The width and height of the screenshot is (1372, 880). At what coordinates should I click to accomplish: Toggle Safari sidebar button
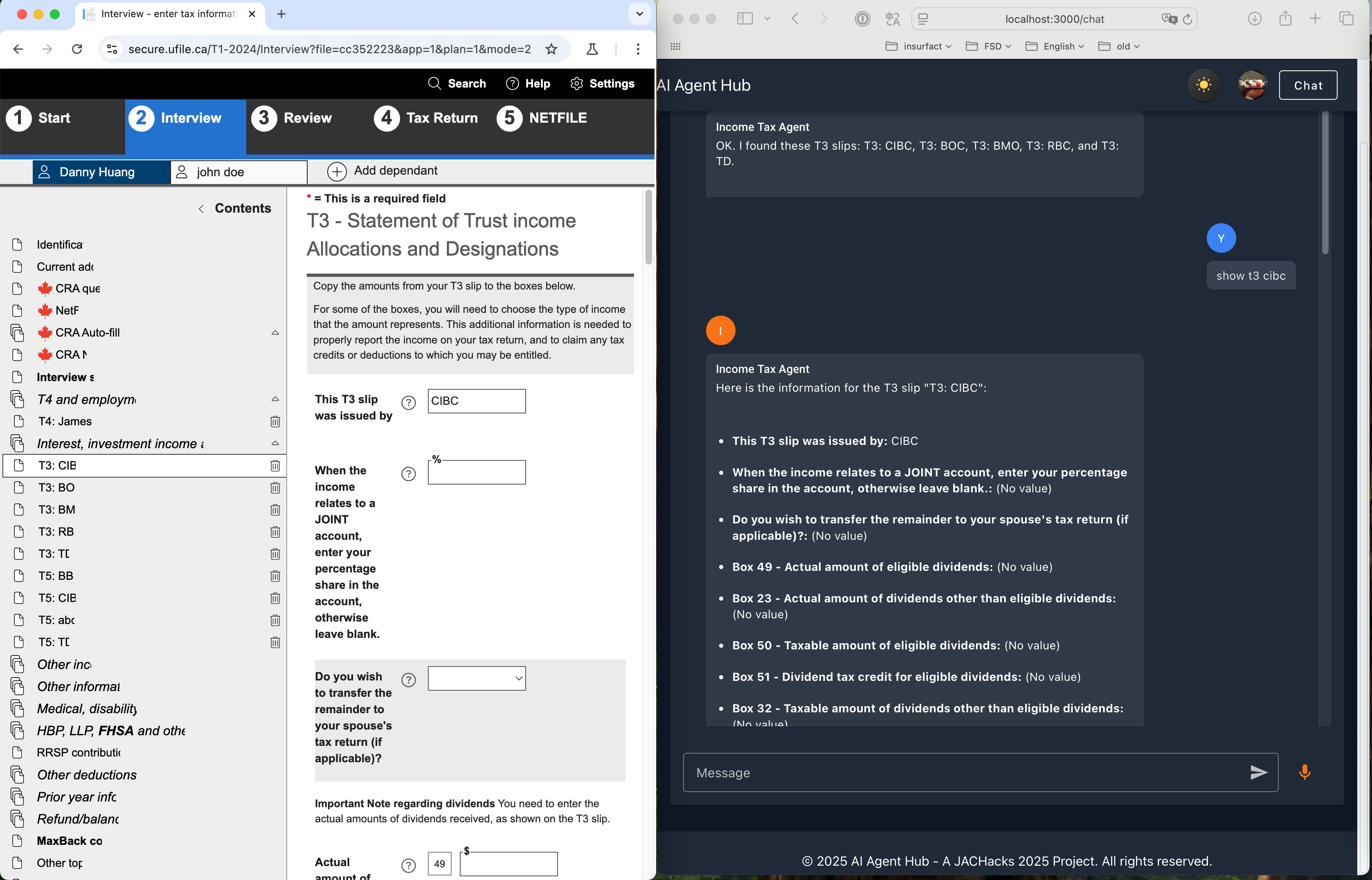coord(744,19)
